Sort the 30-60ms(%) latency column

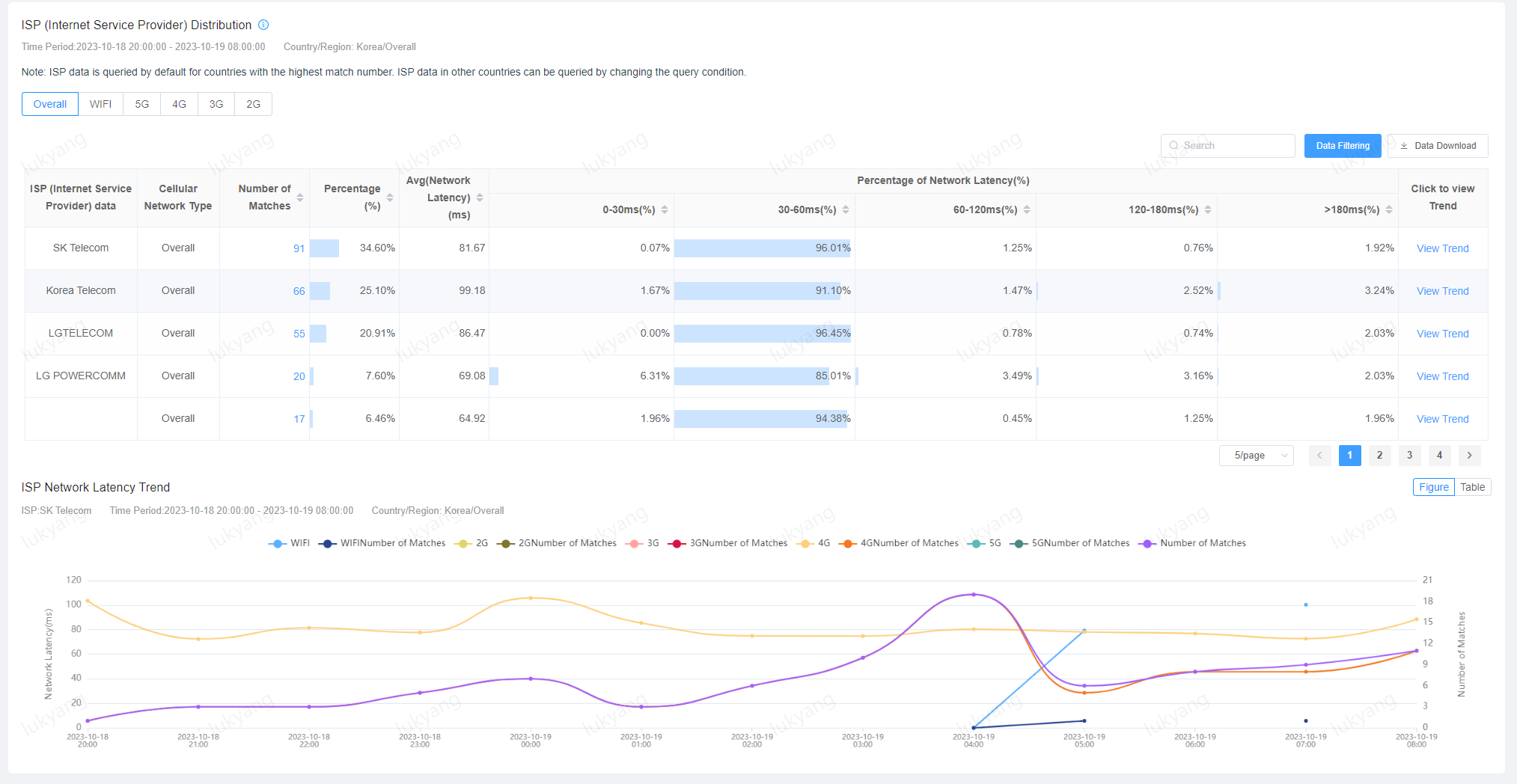(845, 209)
